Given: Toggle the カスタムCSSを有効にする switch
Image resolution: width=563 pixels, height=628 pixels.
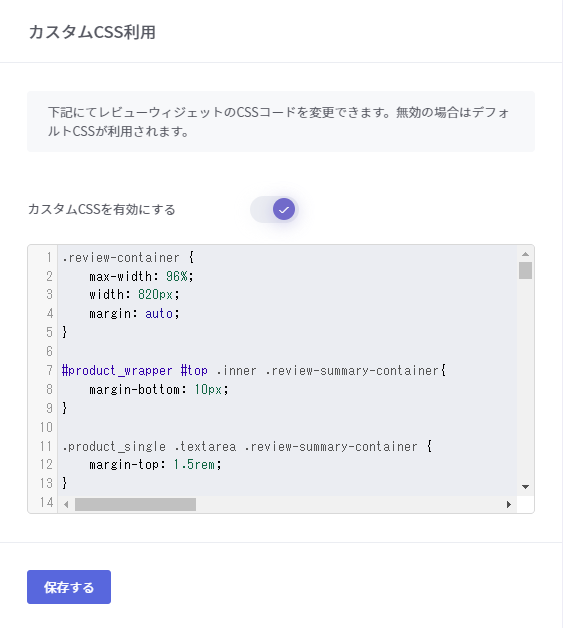Looking at the screenshot, I should (x=274, y=209).
